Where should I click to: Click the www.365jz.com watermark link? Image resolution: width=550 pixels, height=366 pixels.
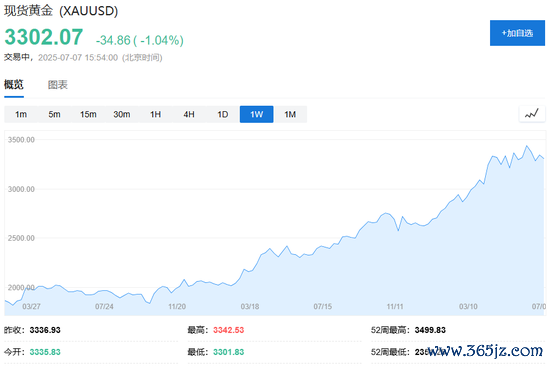pyautogui.click(x=485, y=351)
